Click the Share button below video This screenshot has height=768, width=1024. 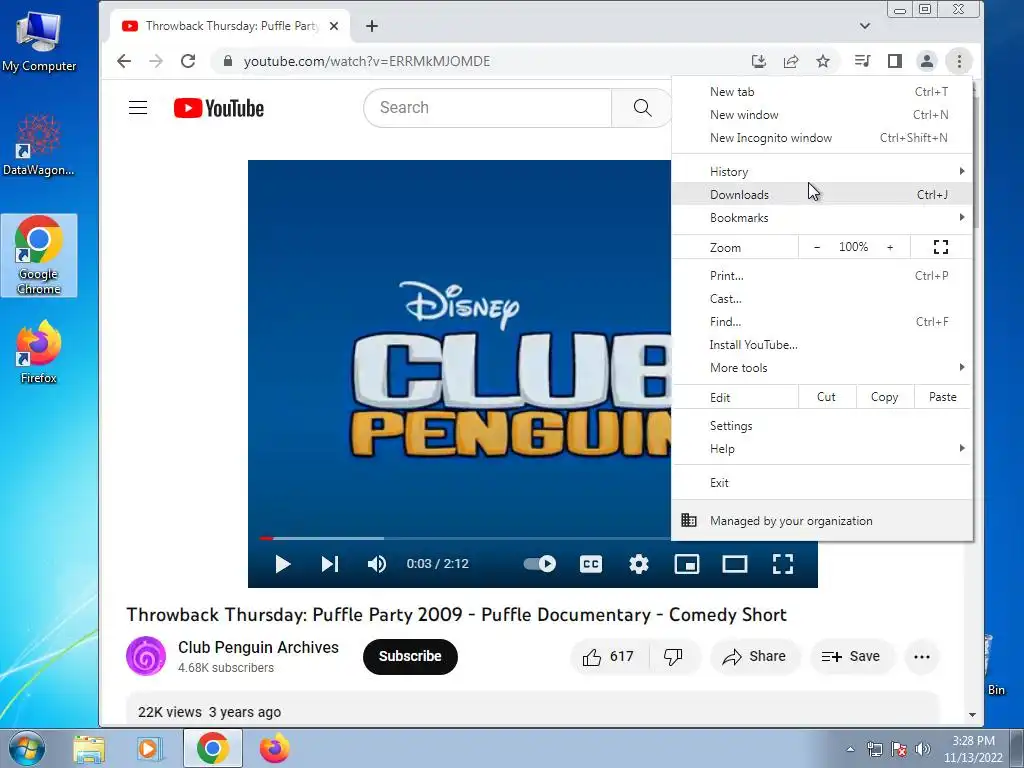coord(754,656)
